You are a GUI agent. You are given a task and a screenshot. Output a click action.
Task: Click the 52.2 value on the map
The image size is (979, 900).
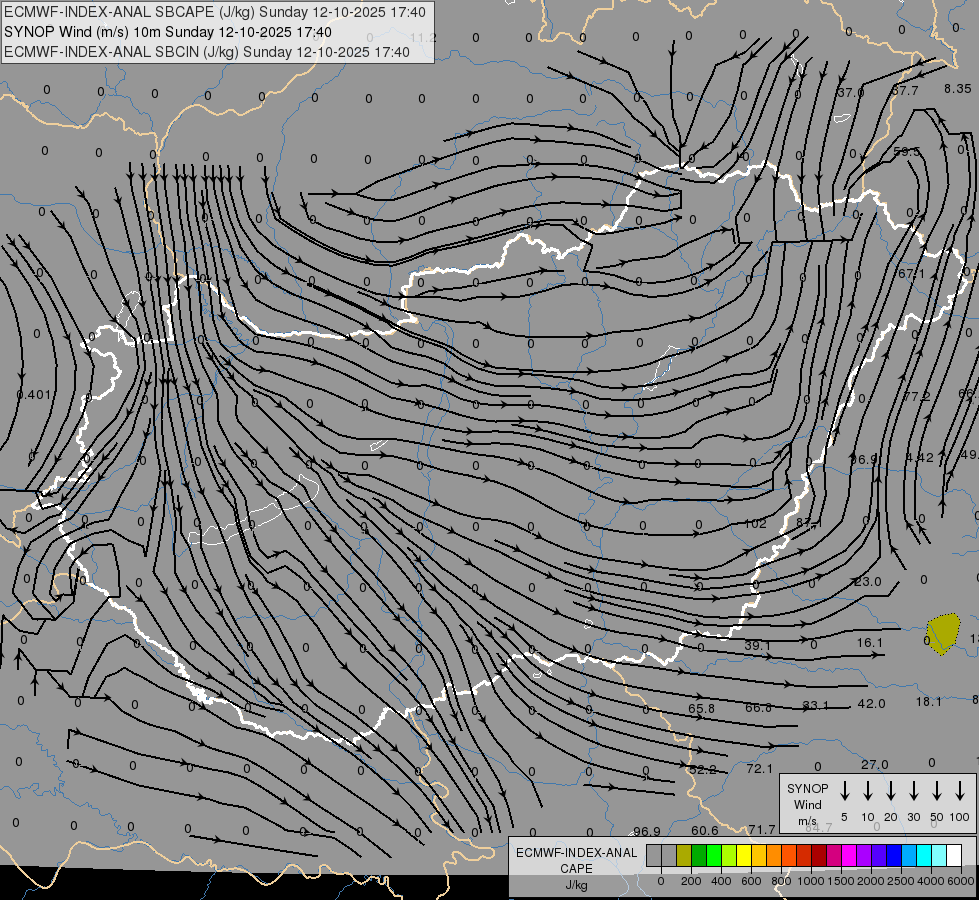pos(703,769)
